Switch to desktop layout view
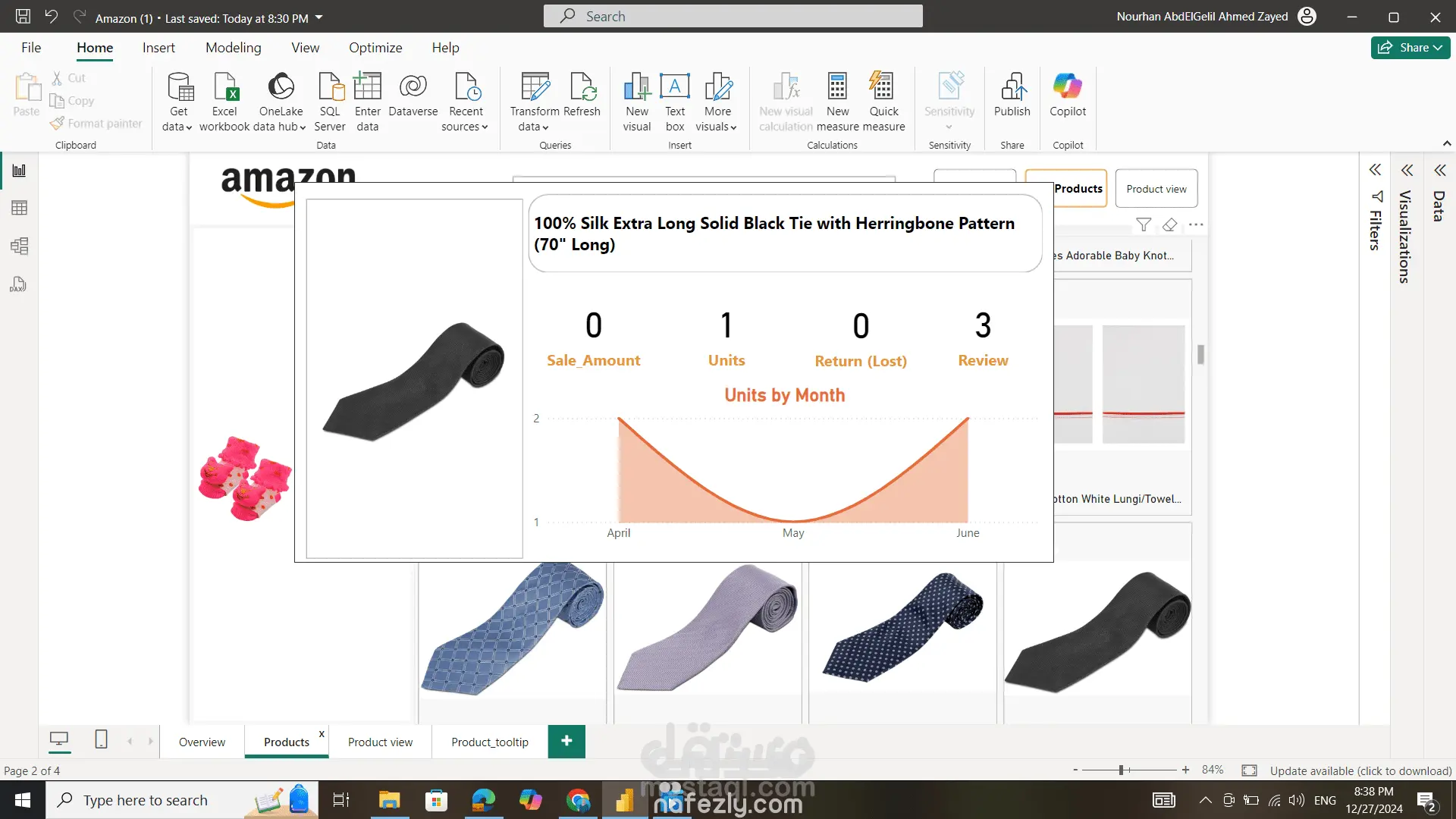 click(59, 739)
